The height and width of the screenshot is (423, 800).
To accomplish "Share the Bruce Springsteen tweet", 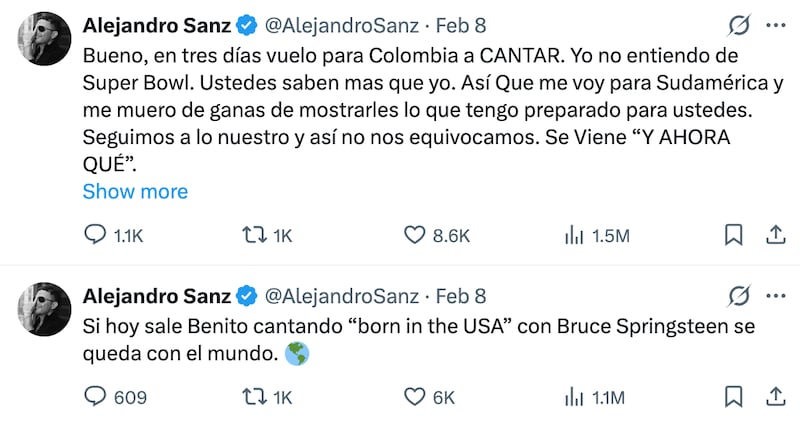I will pyautogui.click(x=774, y=397).
